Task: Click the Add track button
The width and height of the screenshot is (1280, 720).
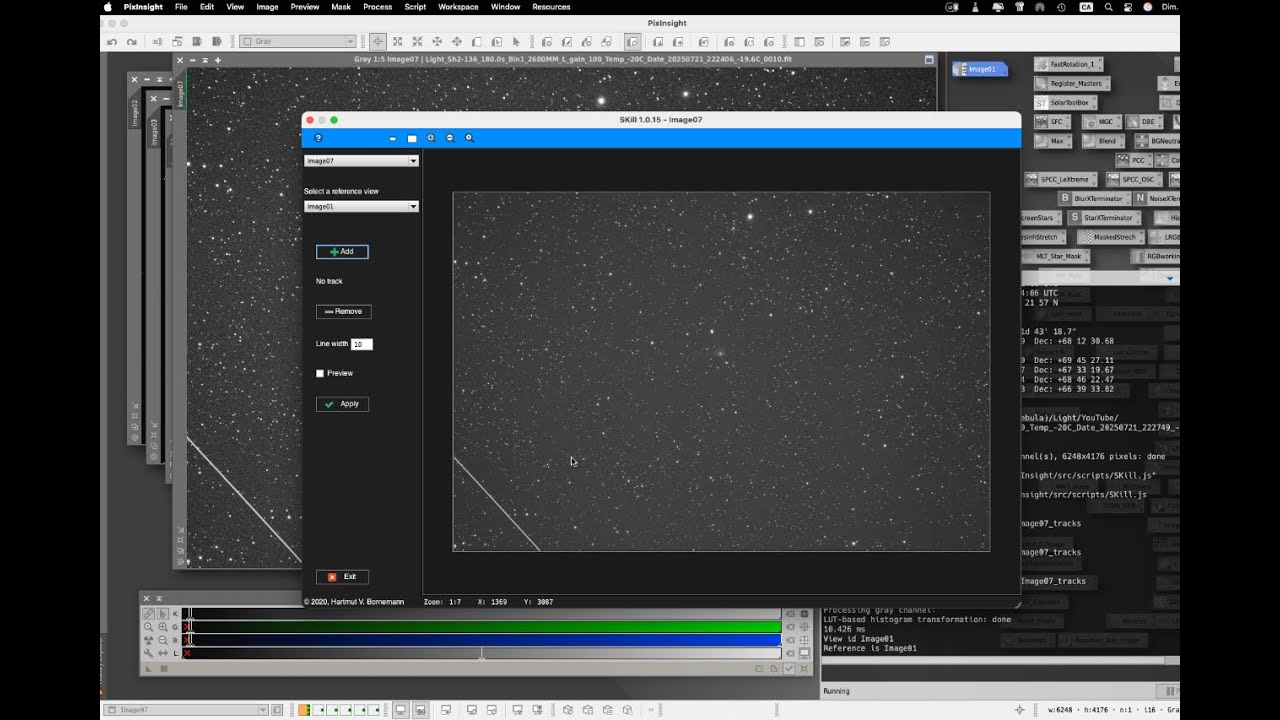Action: pyautogui.click(x=342, y=252)
